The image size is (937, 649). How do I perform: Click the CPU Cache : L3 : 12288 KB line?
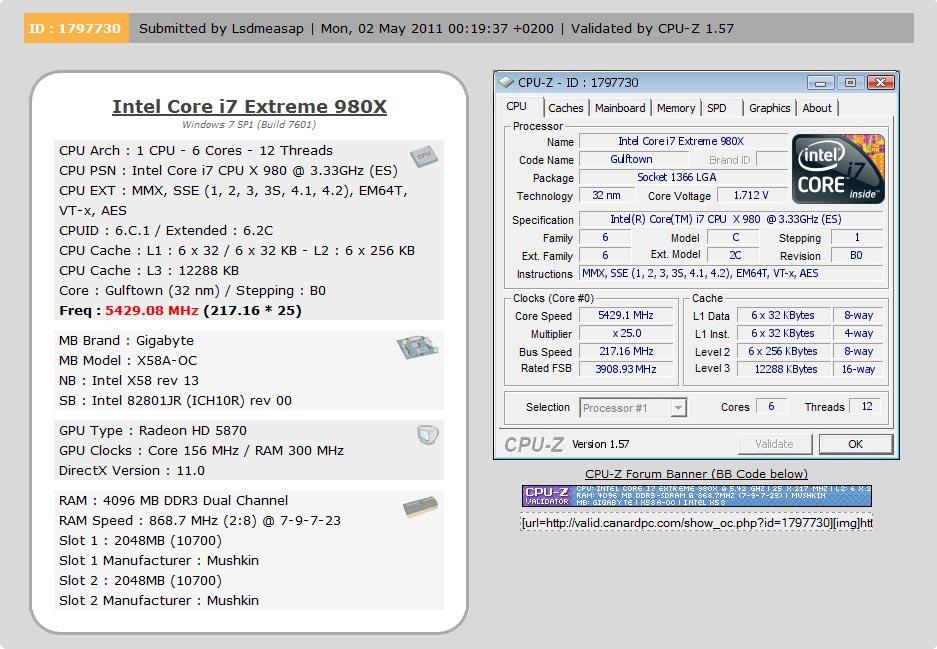click(149, 271)
